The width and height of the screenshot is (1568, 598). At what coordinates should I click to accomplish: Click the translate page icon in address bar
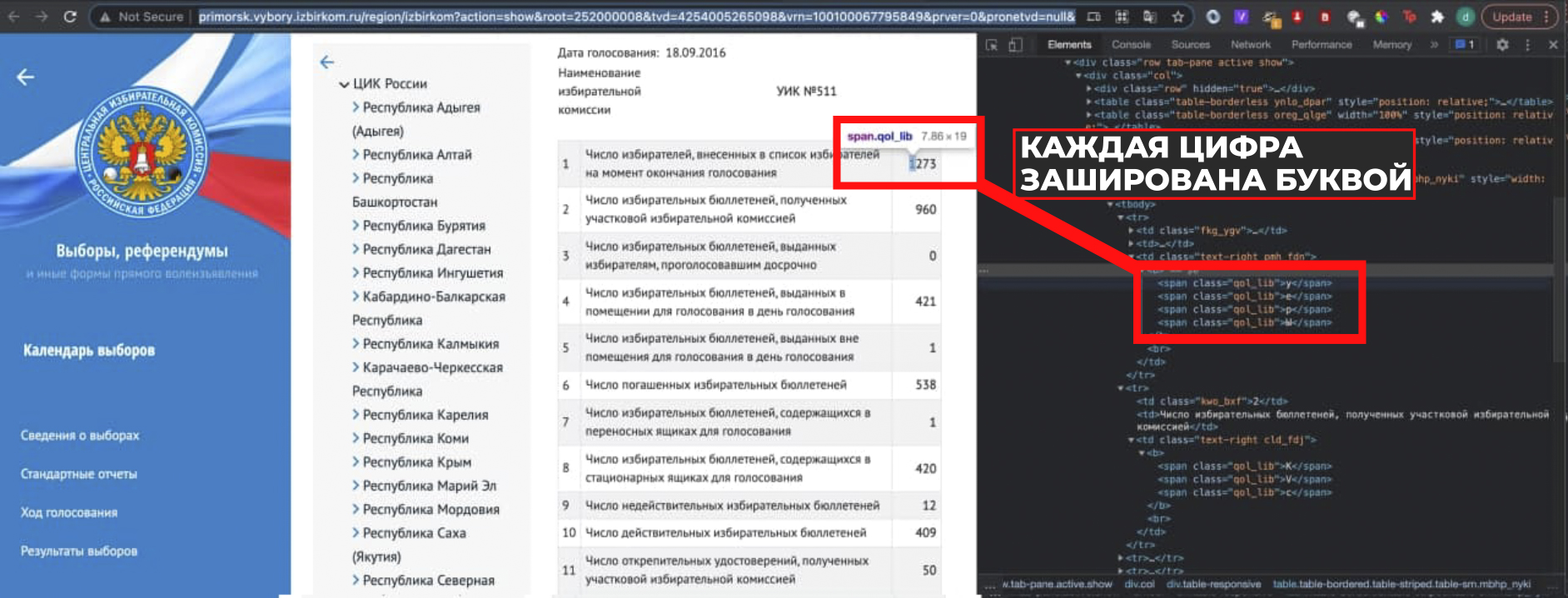[1150, 17]
